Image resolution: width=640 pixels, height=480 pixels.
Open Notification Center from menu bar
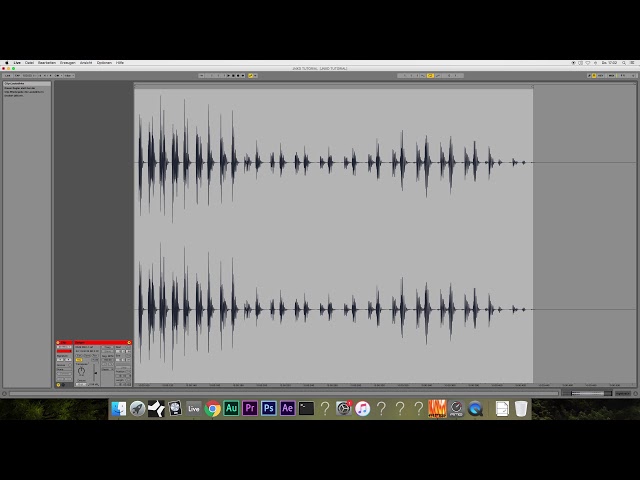click(632, 63)
